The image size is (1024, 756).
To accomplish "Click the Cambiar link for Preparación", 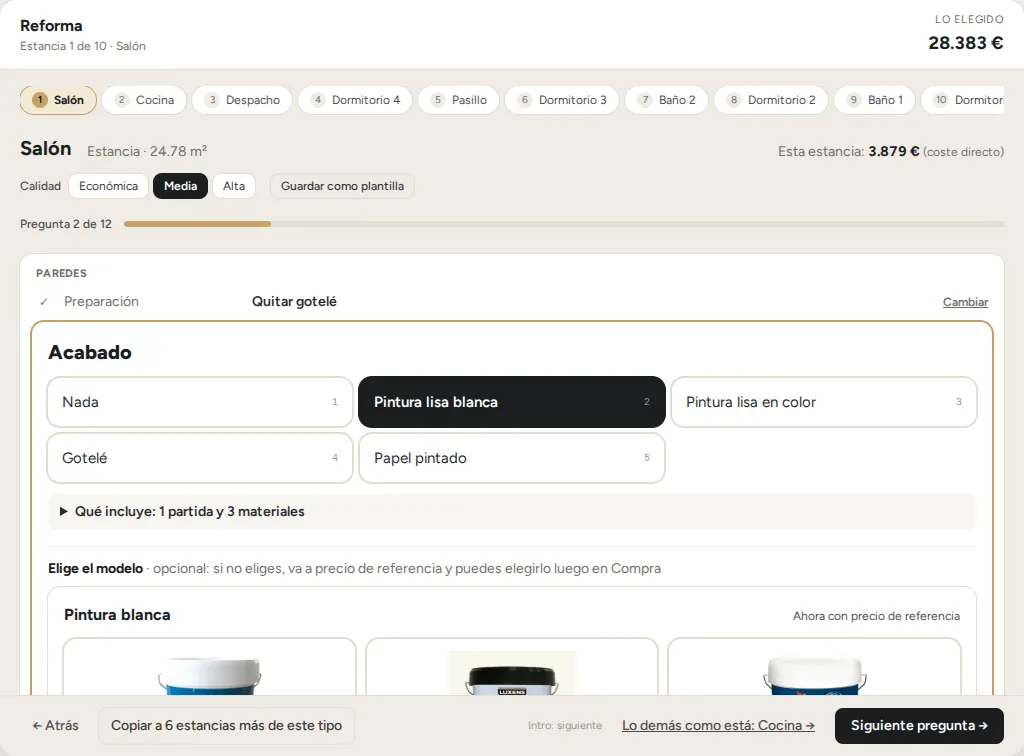I will point(965,302).
